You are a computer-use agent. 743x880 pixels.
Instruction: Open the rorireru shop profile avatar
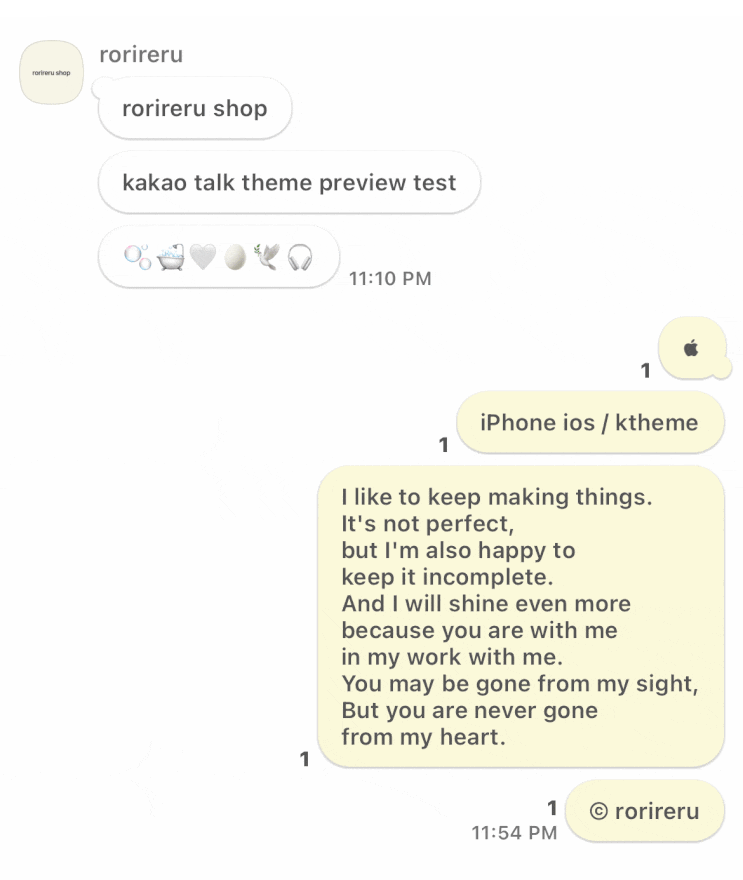(x=52, y=72)
